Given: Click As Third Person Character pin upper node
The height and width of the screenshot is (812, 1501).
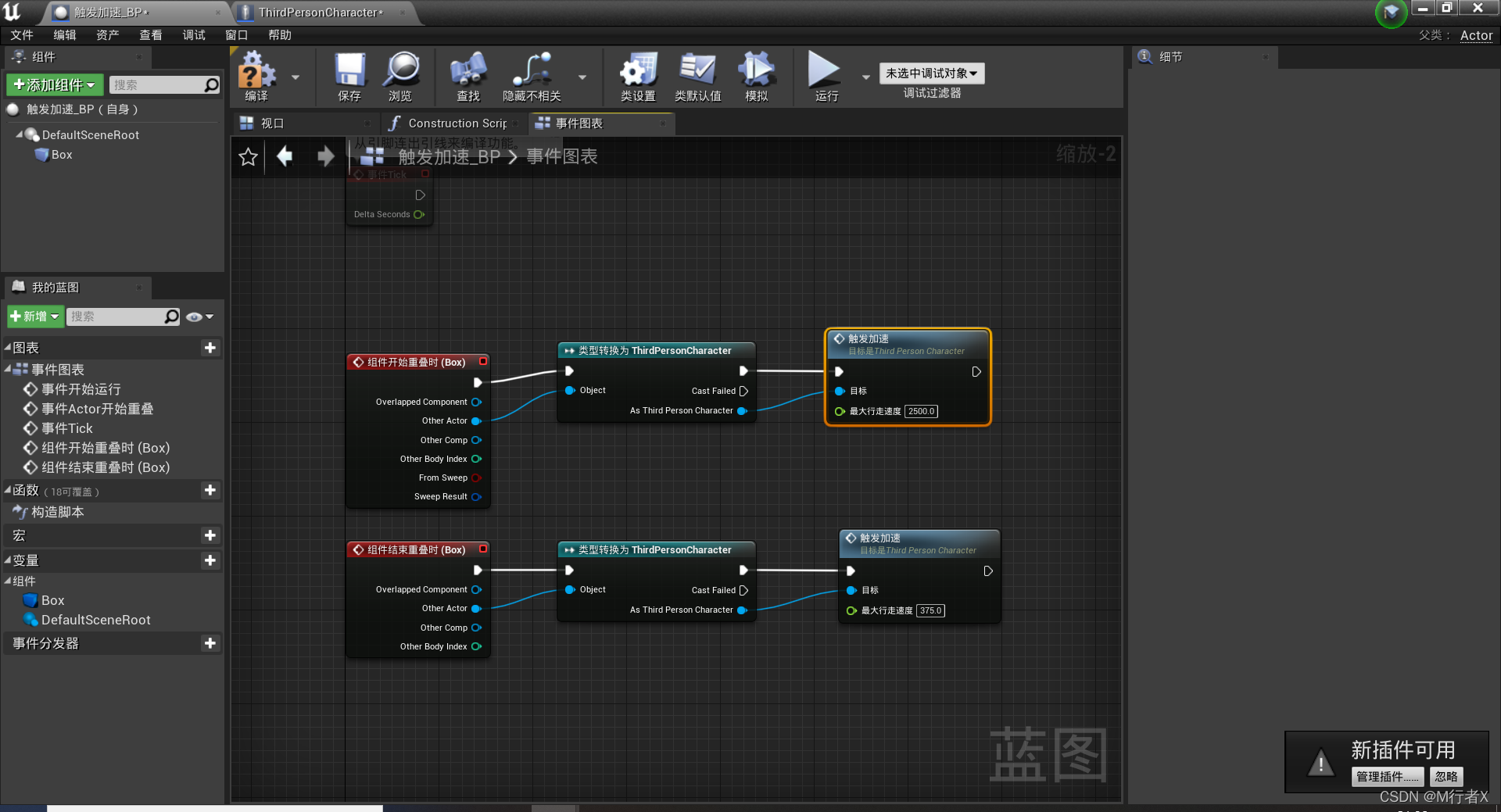Looking at the screenshot, I should [x=742, y=410].
